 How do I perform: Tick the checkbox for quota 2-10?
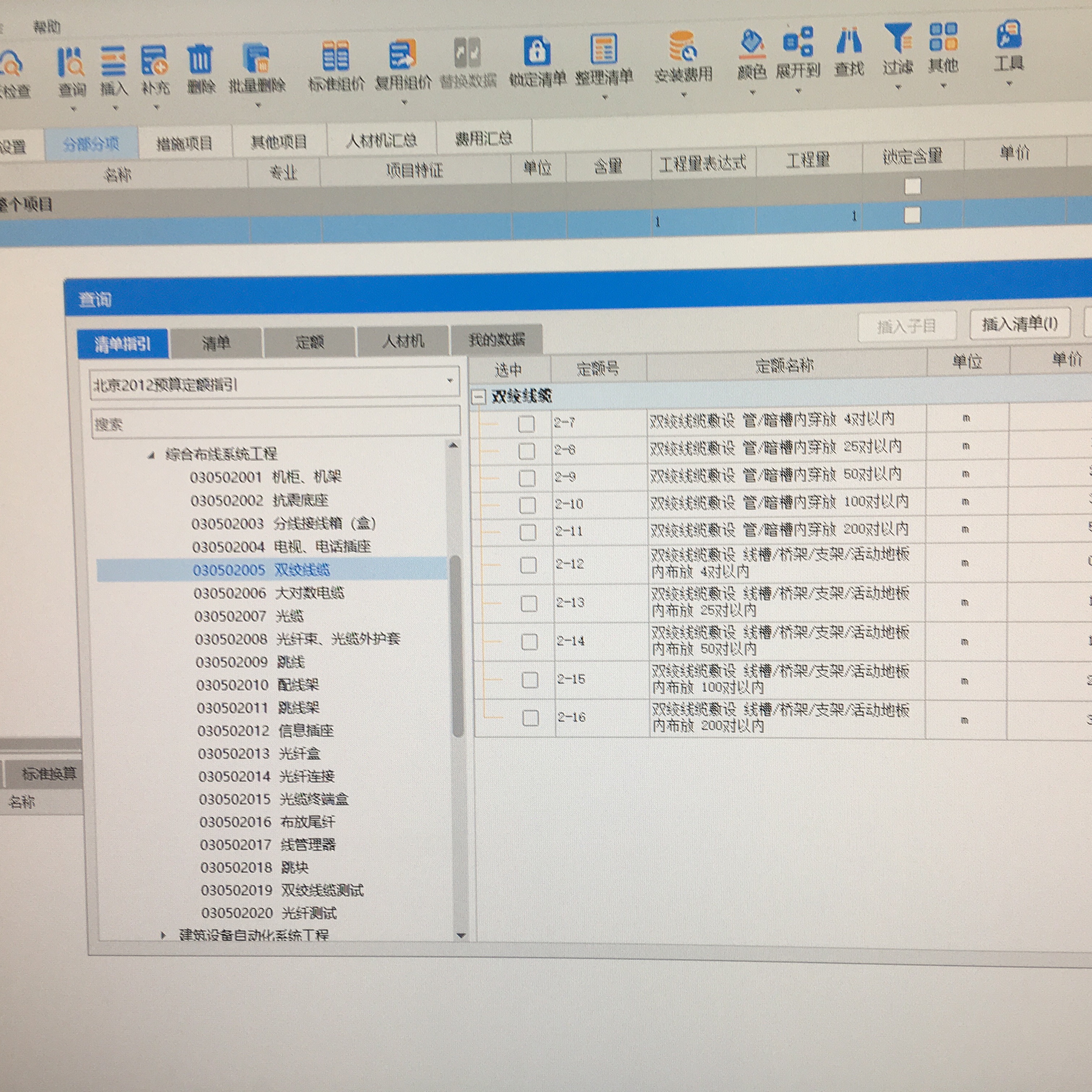coord(527,505)
